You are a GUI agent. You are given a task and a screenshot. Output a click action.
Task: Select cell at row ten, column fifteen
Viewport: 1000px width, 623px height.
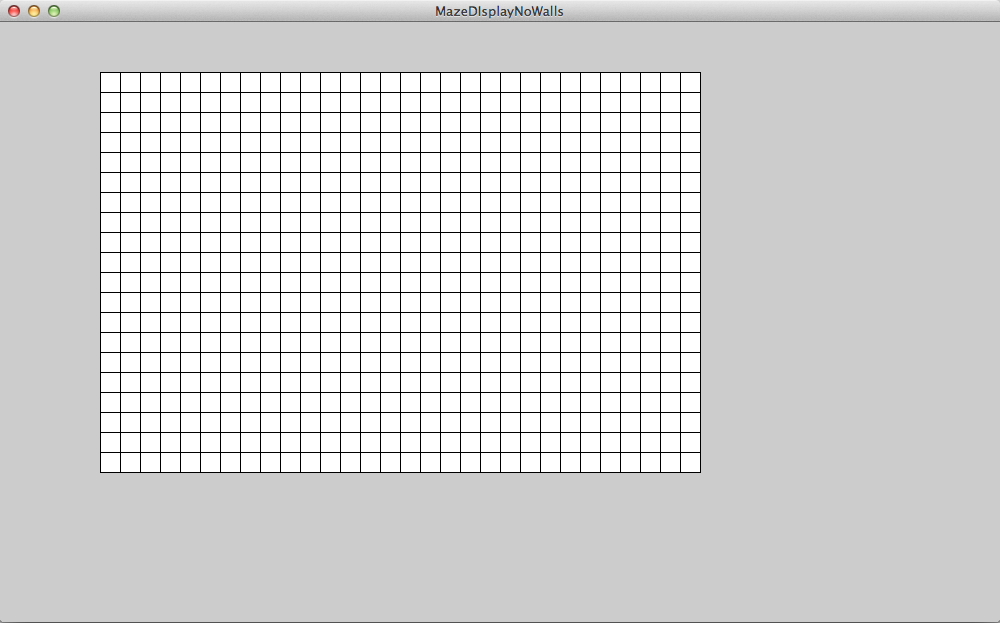tap(390, 262)
